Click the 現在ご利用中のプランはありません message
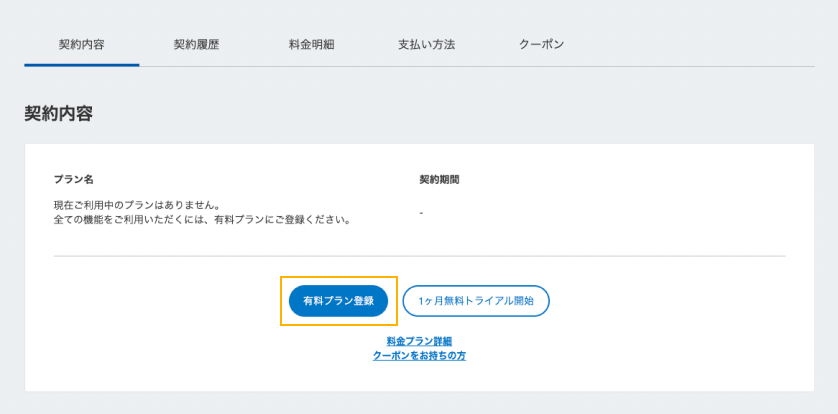 (x=136, y=205)
